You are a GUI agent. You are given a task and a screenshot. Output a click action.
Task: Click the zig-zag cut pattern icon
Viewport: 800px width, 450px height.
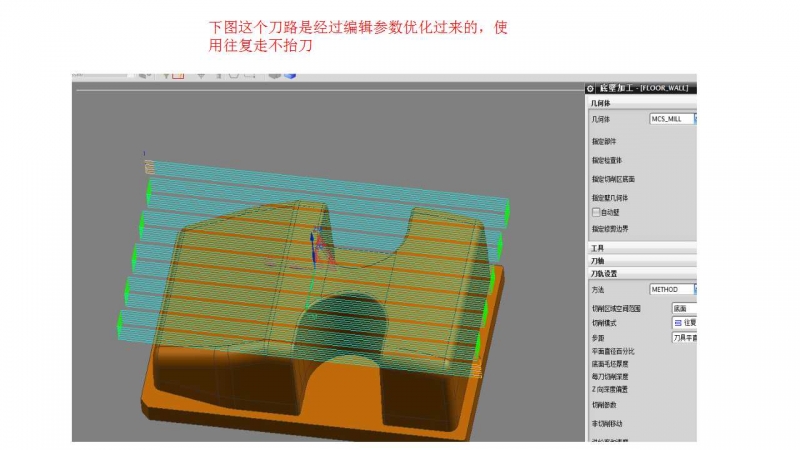677,323
